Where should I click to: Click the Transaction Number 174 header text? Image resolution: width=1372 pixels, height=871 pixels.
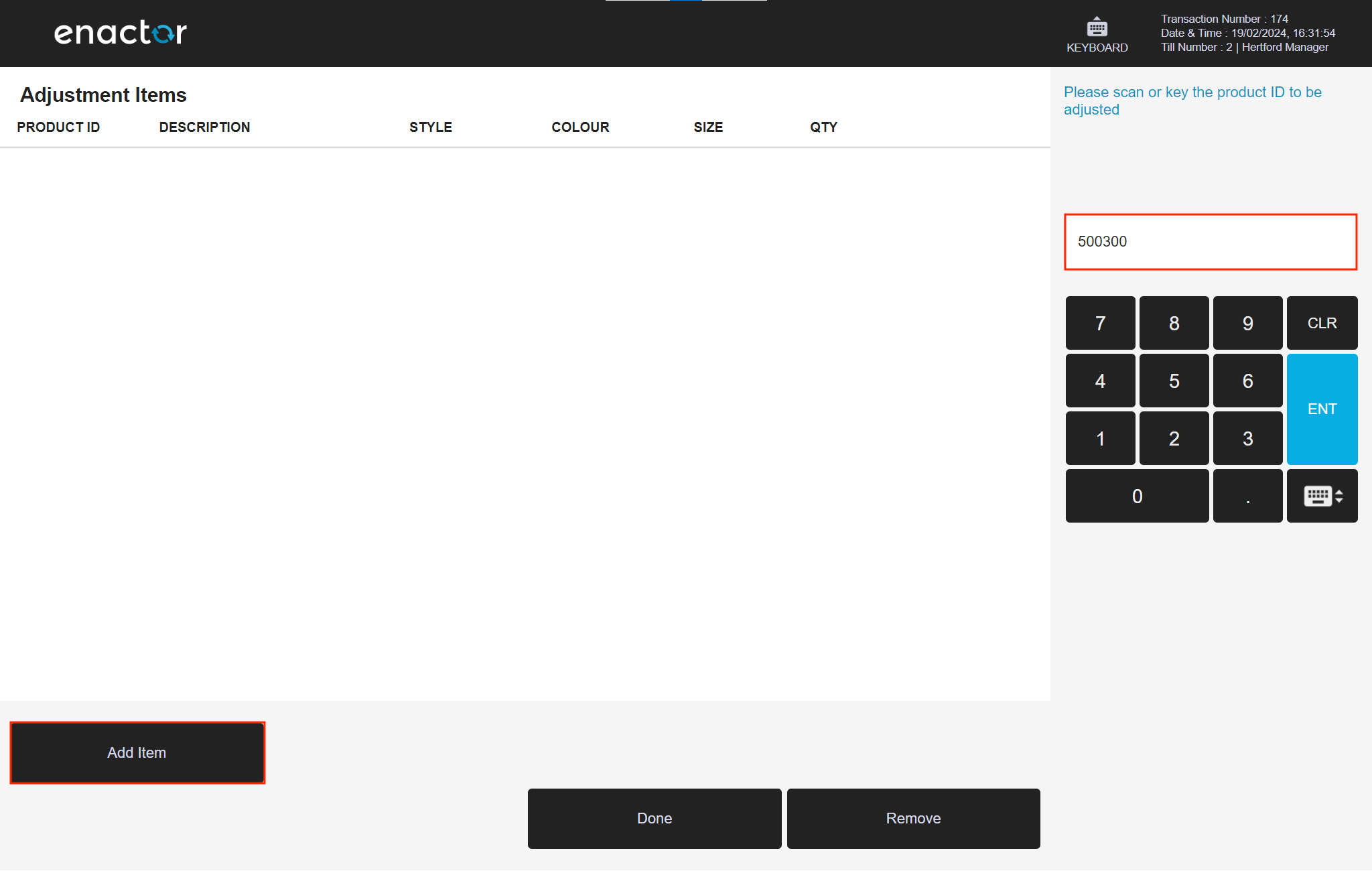point(1224,19)
